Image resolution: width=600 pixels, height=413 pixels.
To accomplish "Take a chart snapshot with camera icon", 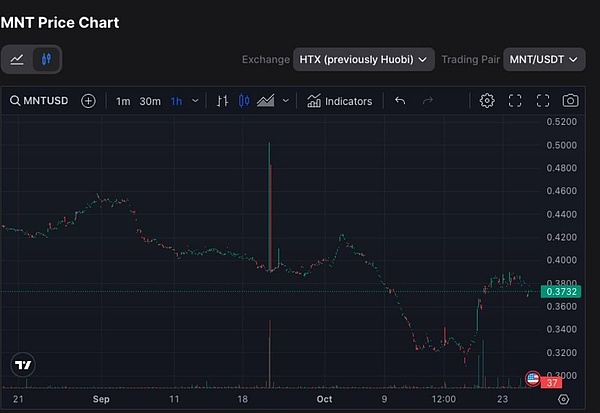I will [570, 101].
